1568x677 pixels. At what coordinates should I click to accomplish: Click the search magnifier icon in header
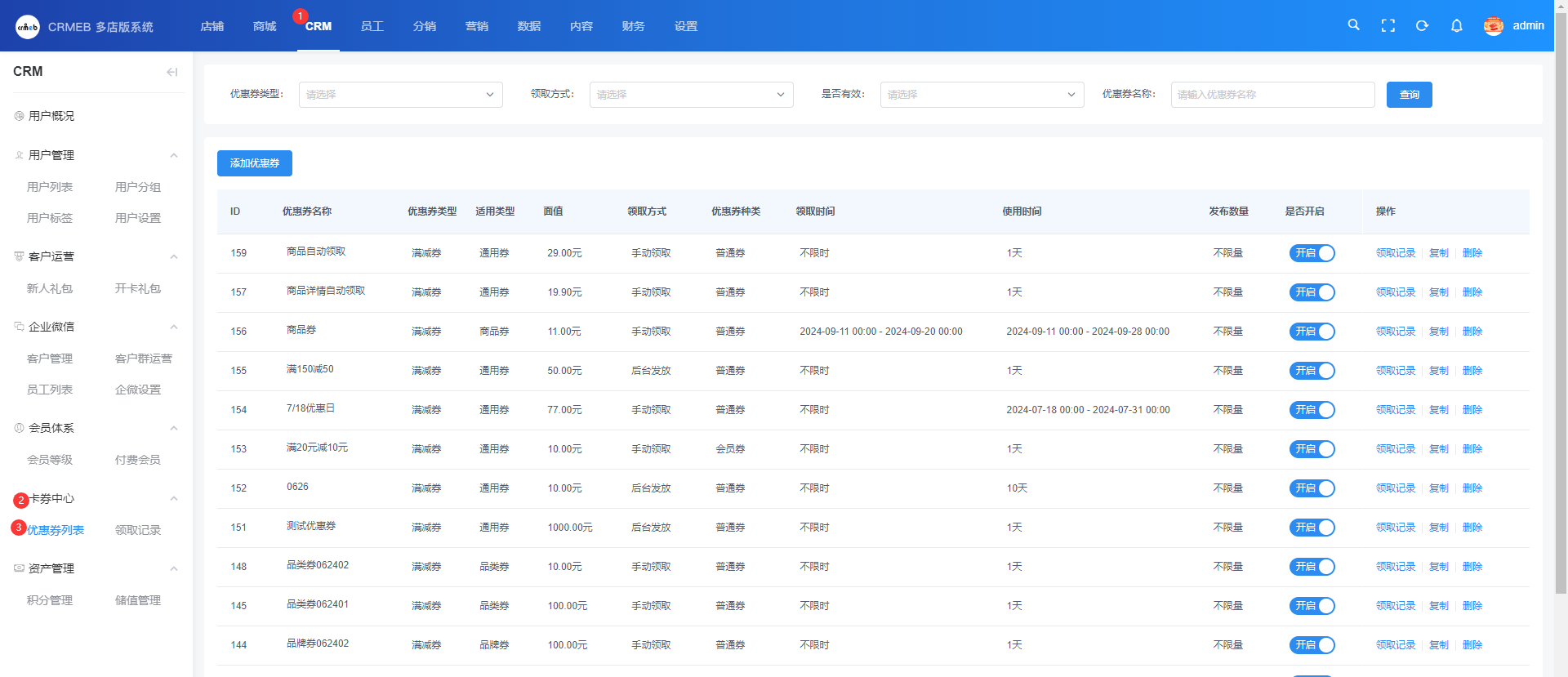(x=1353, y=25)
